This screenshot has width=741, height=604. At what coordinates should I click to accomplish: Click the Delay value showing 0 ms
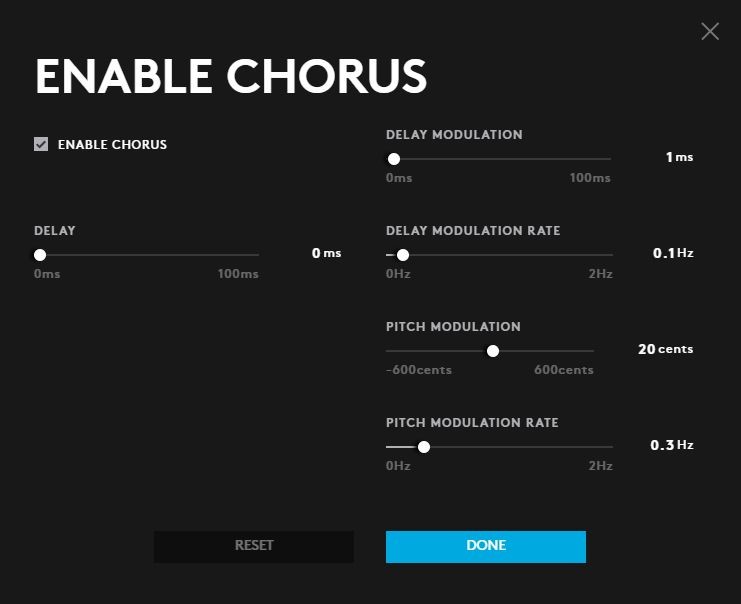[326, 254]
